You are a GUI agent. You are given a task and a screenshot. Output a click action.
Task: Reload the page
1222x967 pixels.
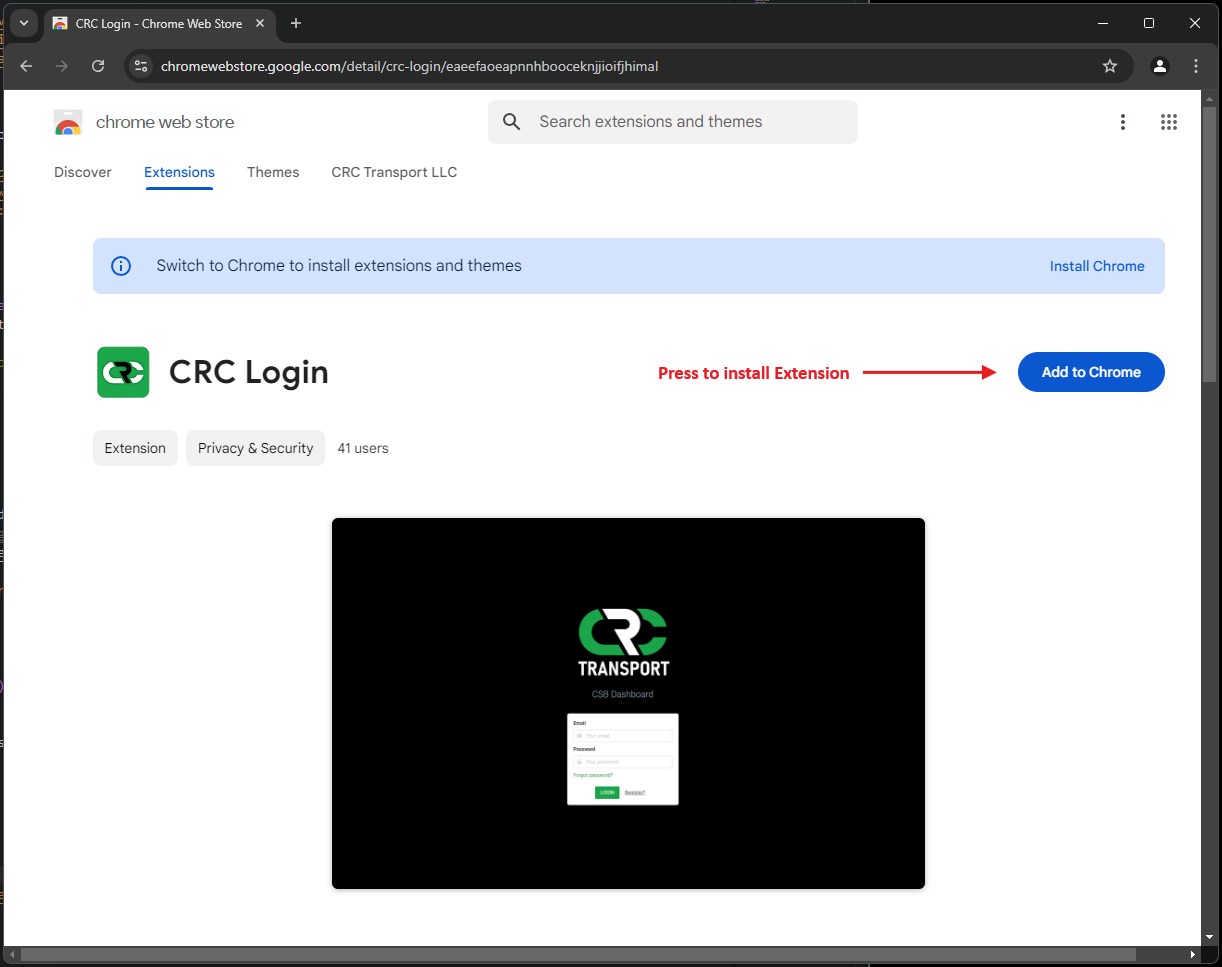[x=98, y=66]
